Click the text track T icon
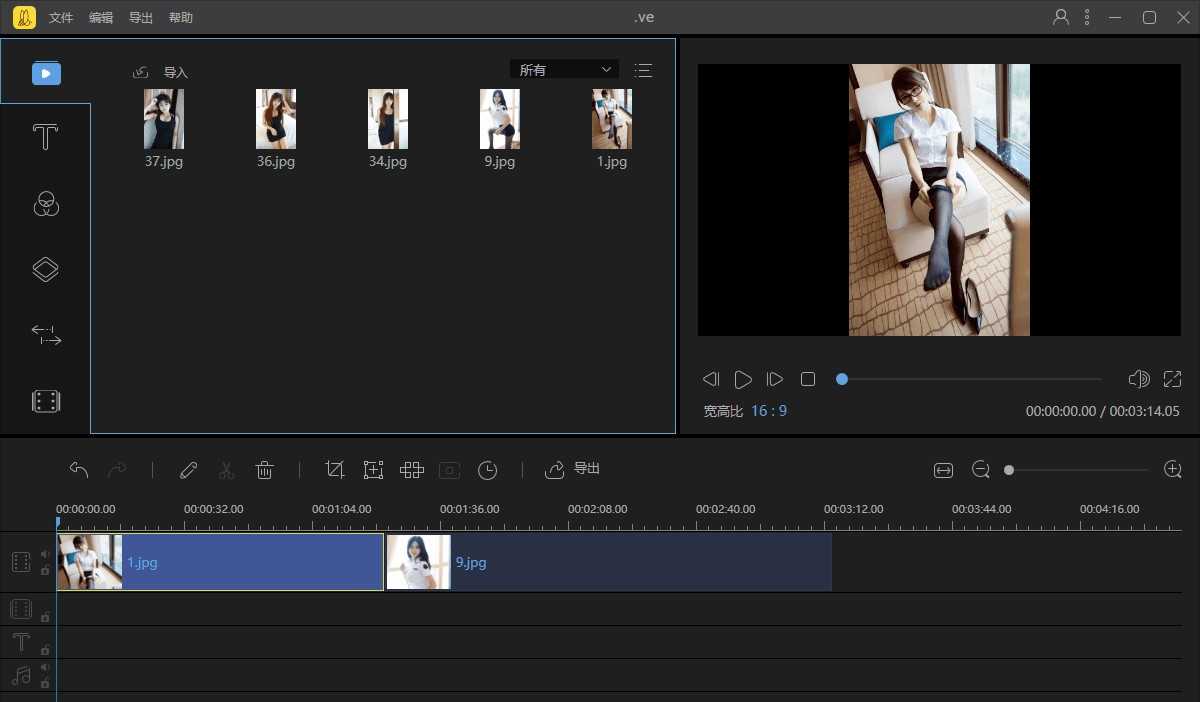Viewport: 1200px width, 702px height. click(21, 642)
